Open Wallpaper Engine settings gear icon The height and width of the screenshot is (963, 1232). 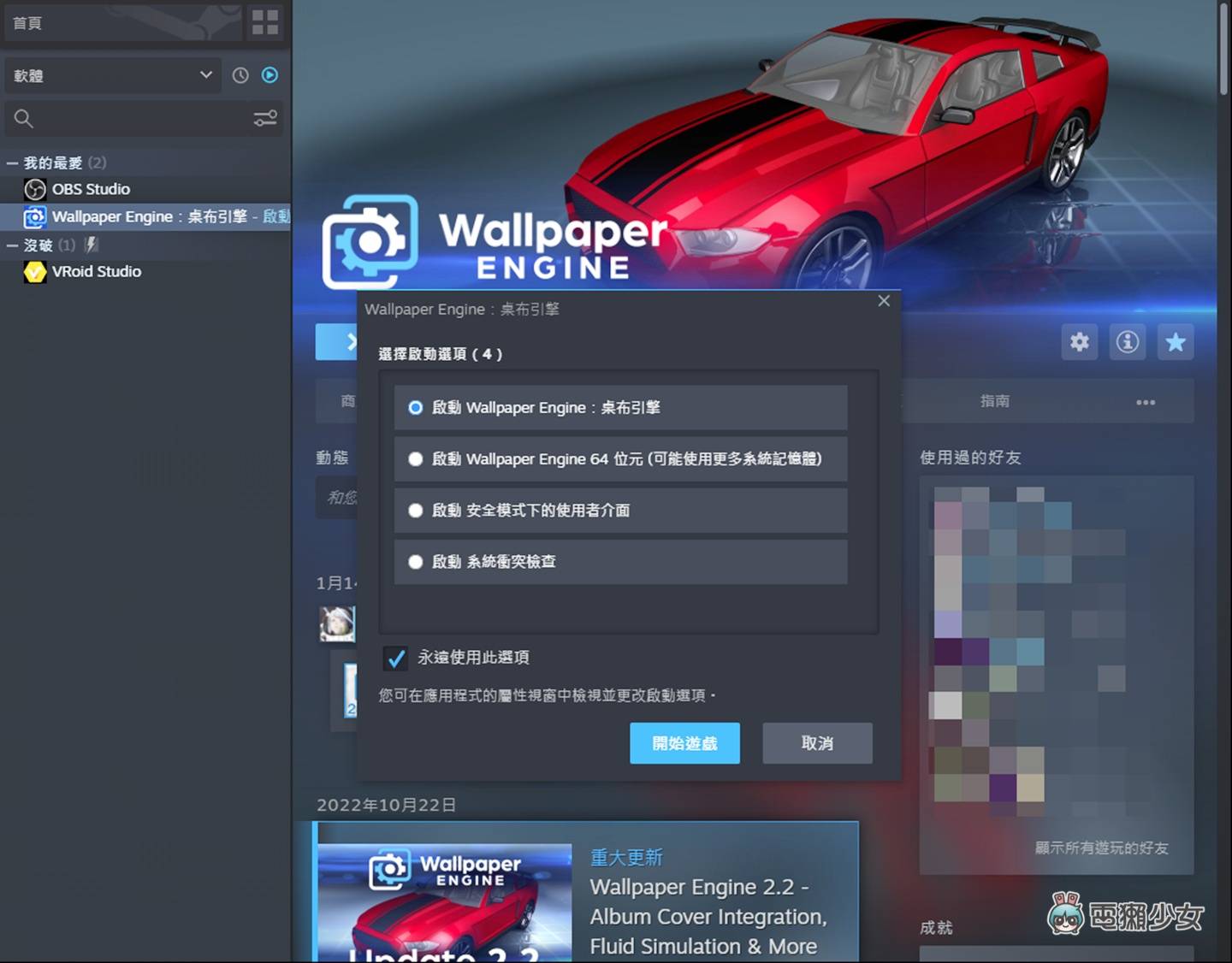click(x=1079, y=342)
